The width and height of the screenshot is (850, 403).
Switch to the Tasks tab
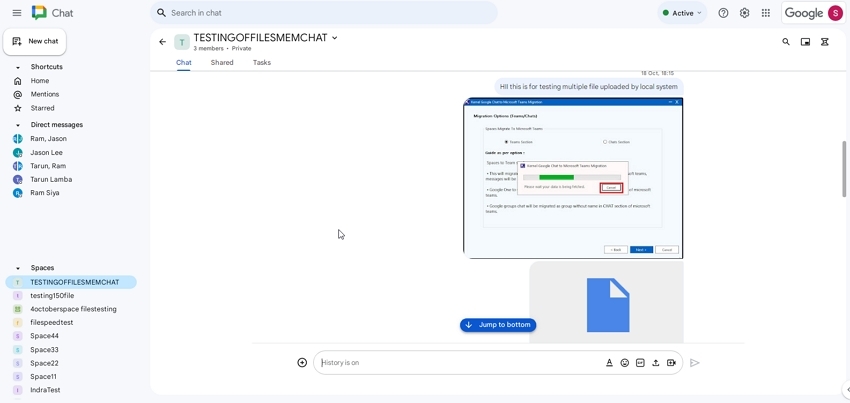coord(261,62)
